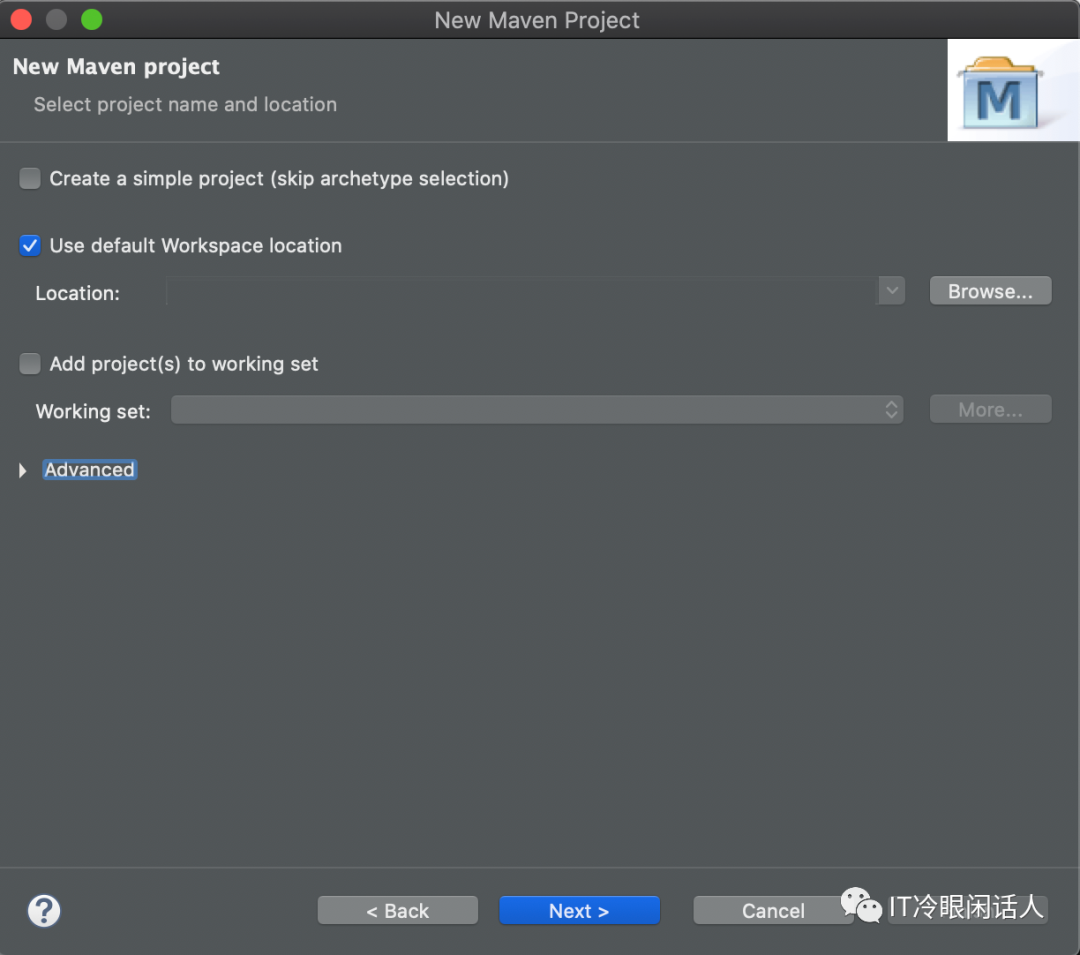This screenshot has height=955, width=1080.
Task: Maximize window with the green button
Action: coord(92,19)
